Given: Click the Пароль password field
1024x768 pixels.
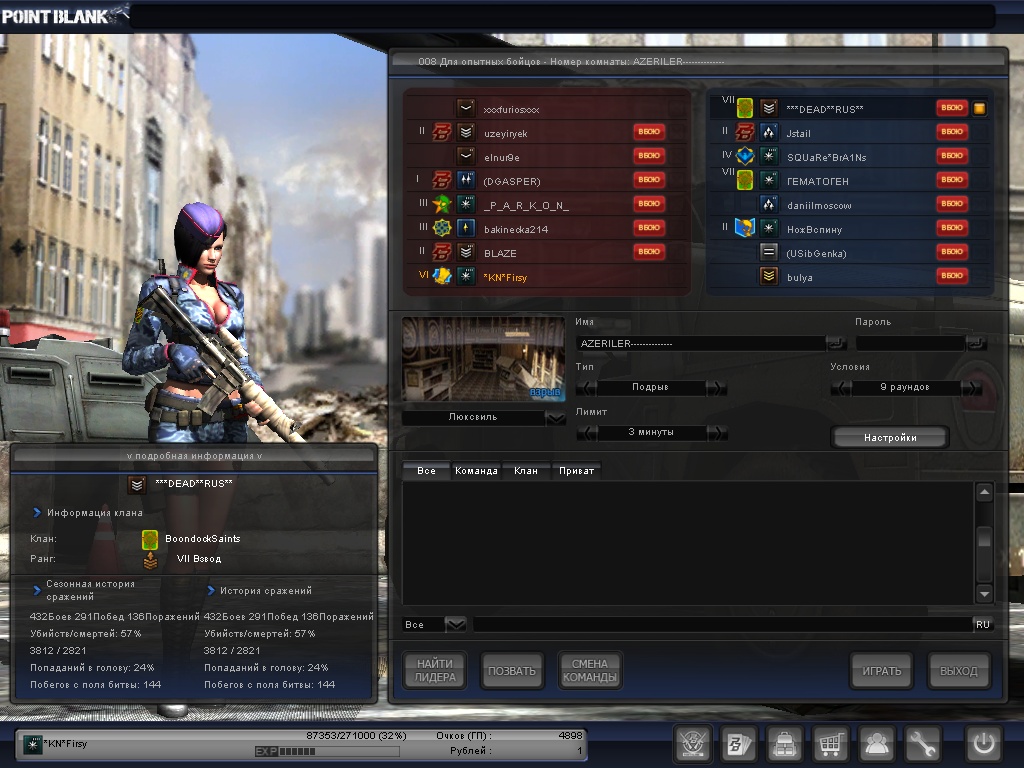Looking at the screenshot, I should click(x=910, y=344).
